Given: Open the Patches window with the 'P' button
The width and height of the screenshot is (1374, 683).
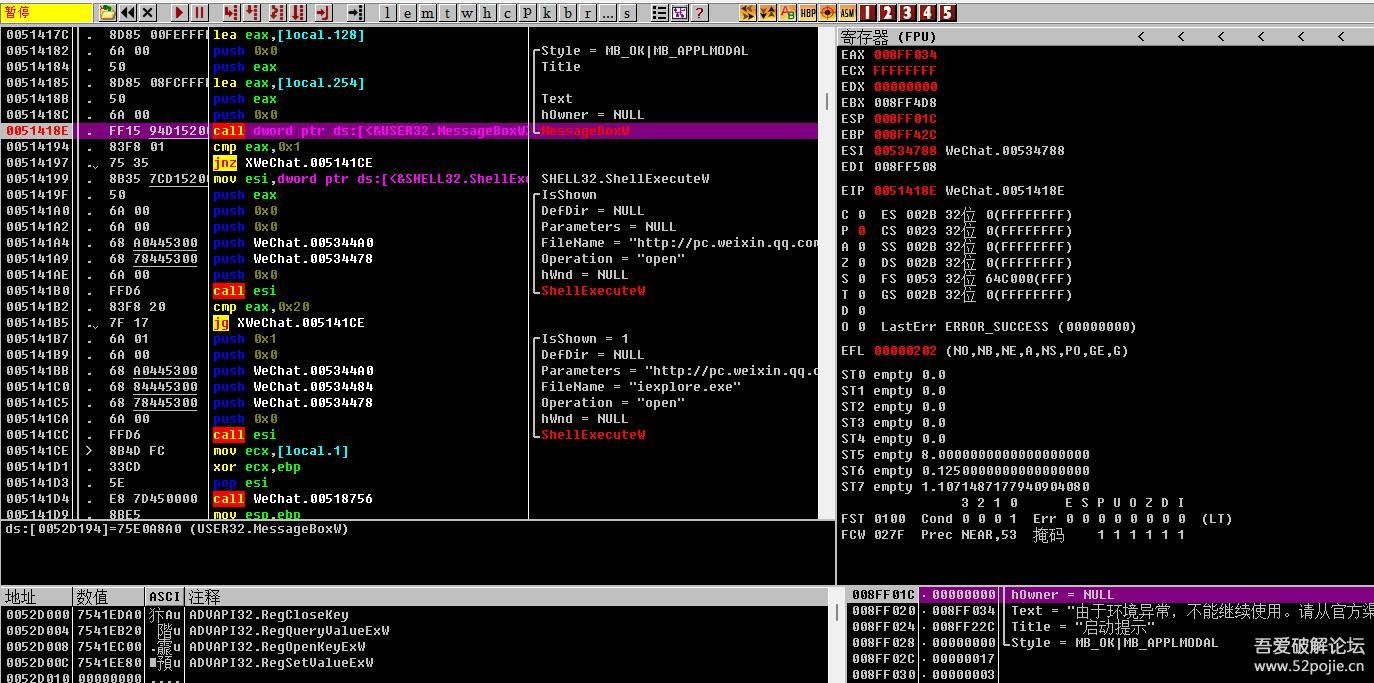Looking at the screenshot, I should [527, 13].
